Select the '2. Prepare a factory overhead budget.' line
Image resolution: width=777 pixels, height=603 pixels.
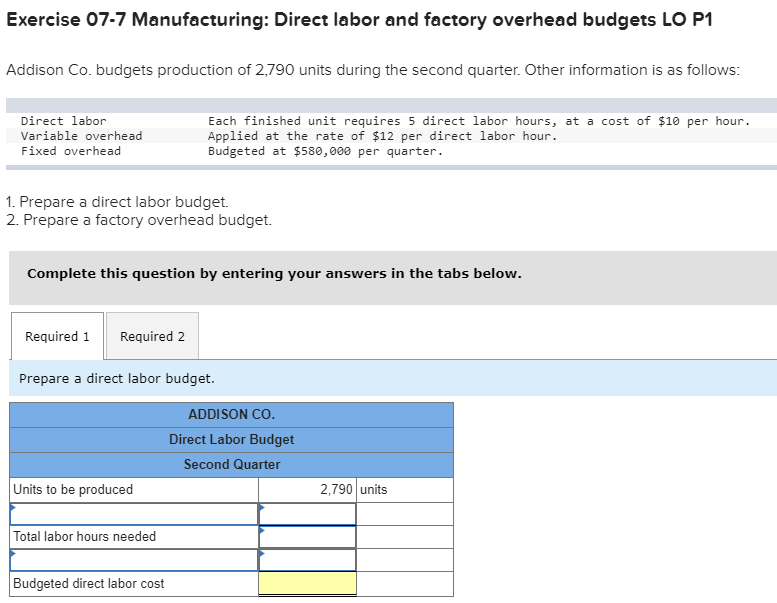pos(139,220)
